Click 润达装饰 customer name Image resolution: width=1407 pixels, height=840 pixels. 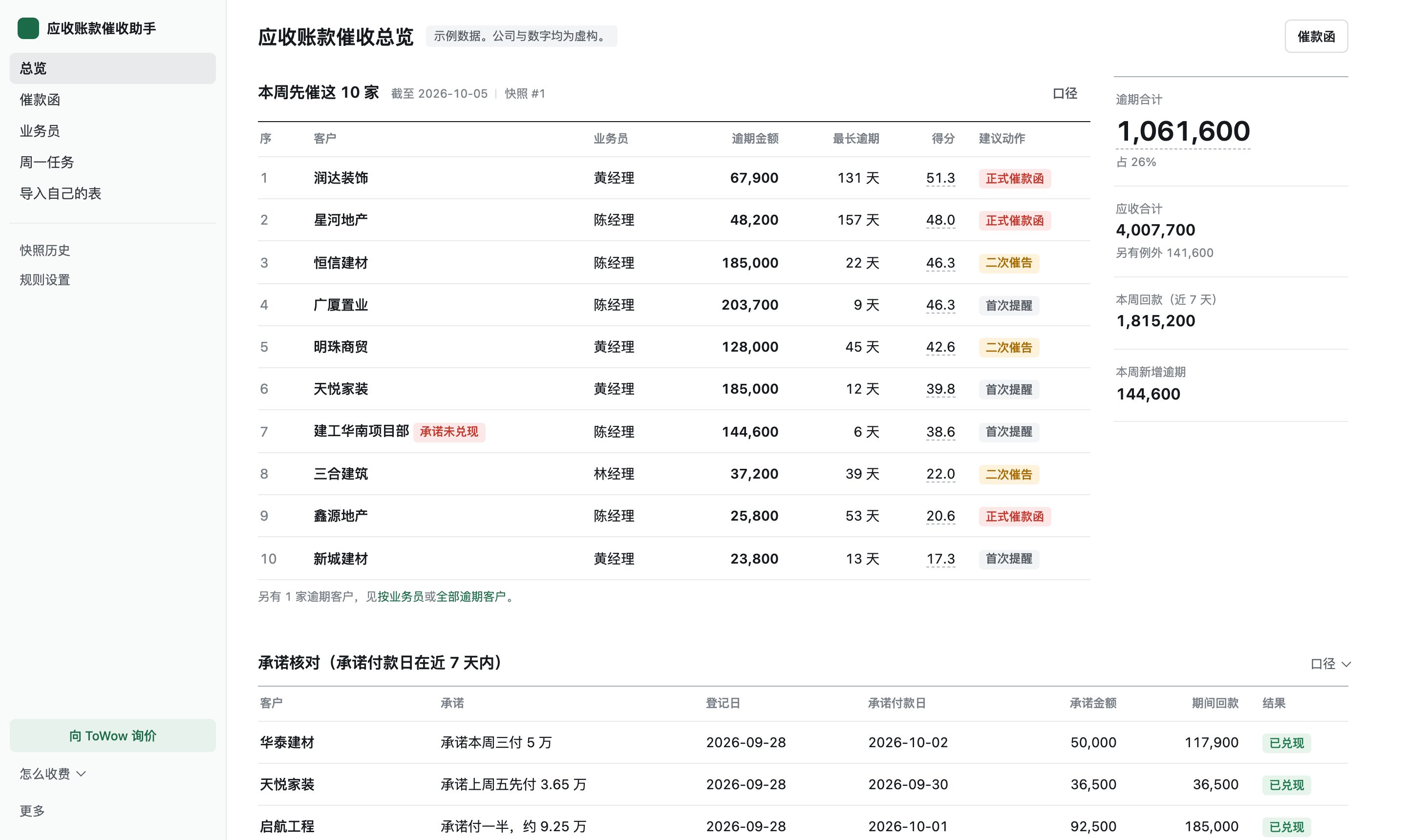[341, 178]
